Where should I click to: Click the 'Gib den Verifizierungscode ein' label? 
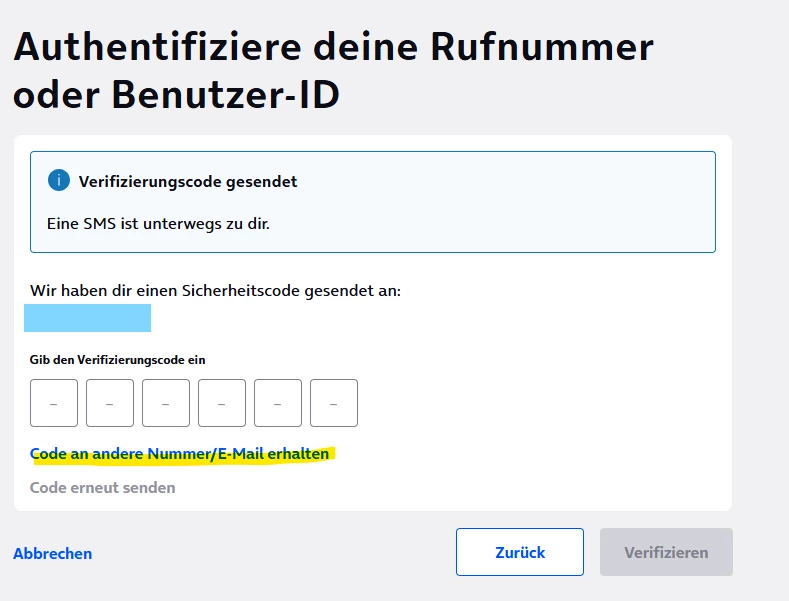point(118,360)
